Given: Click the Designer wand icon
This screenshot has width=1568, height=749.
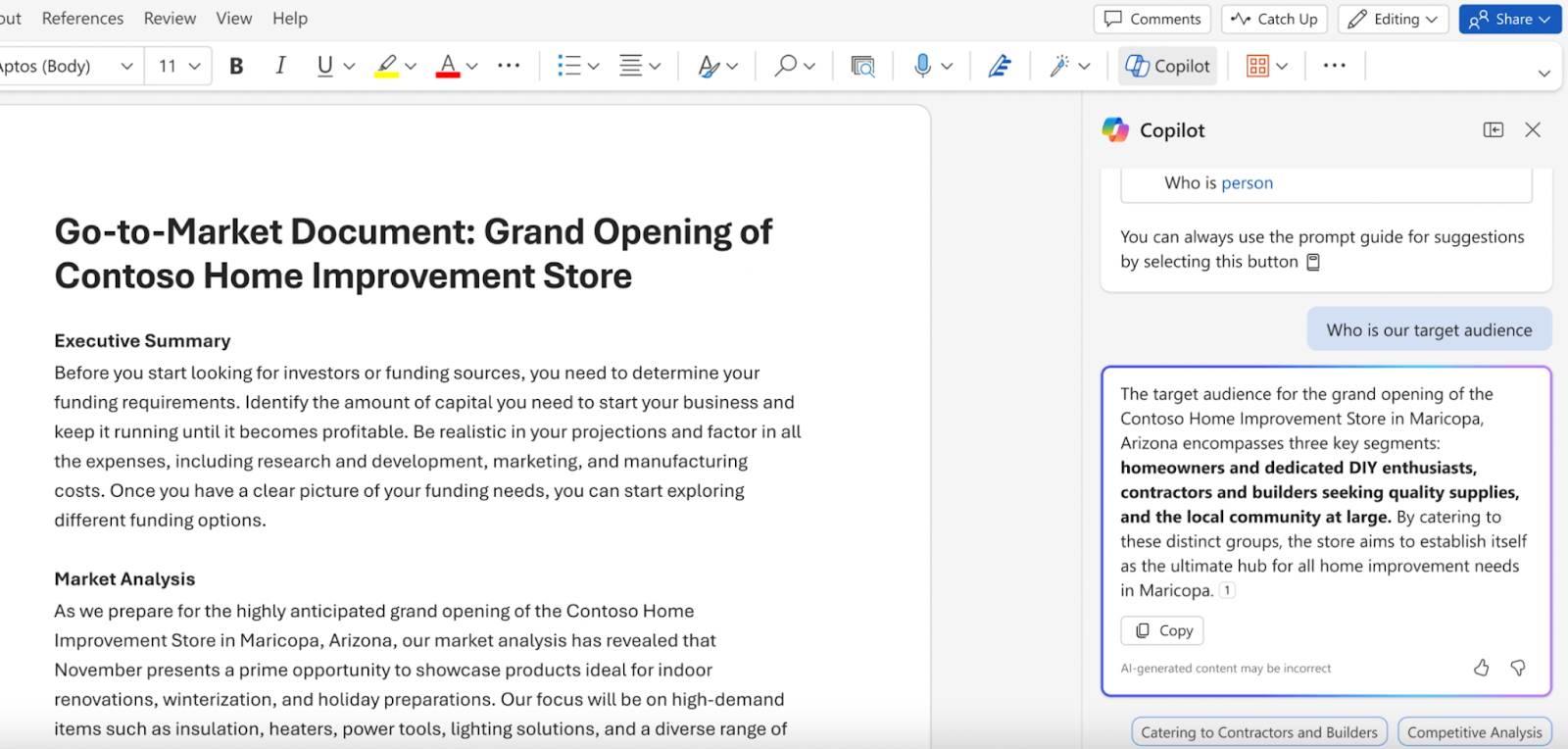Looking at the screenshot, I should pos(1059,66).
